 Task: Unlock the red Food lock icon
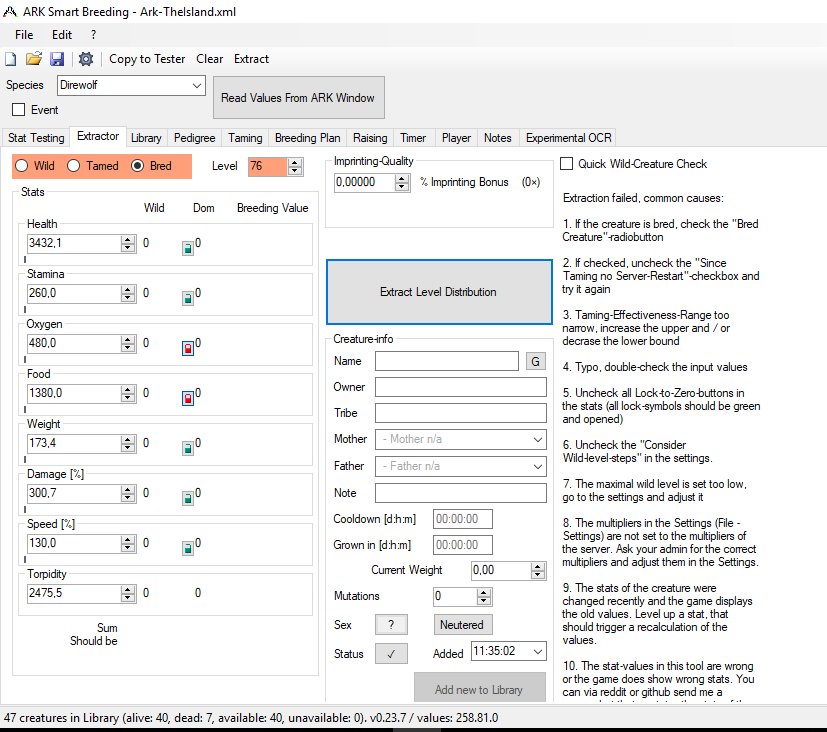click(x=187, y=398)
